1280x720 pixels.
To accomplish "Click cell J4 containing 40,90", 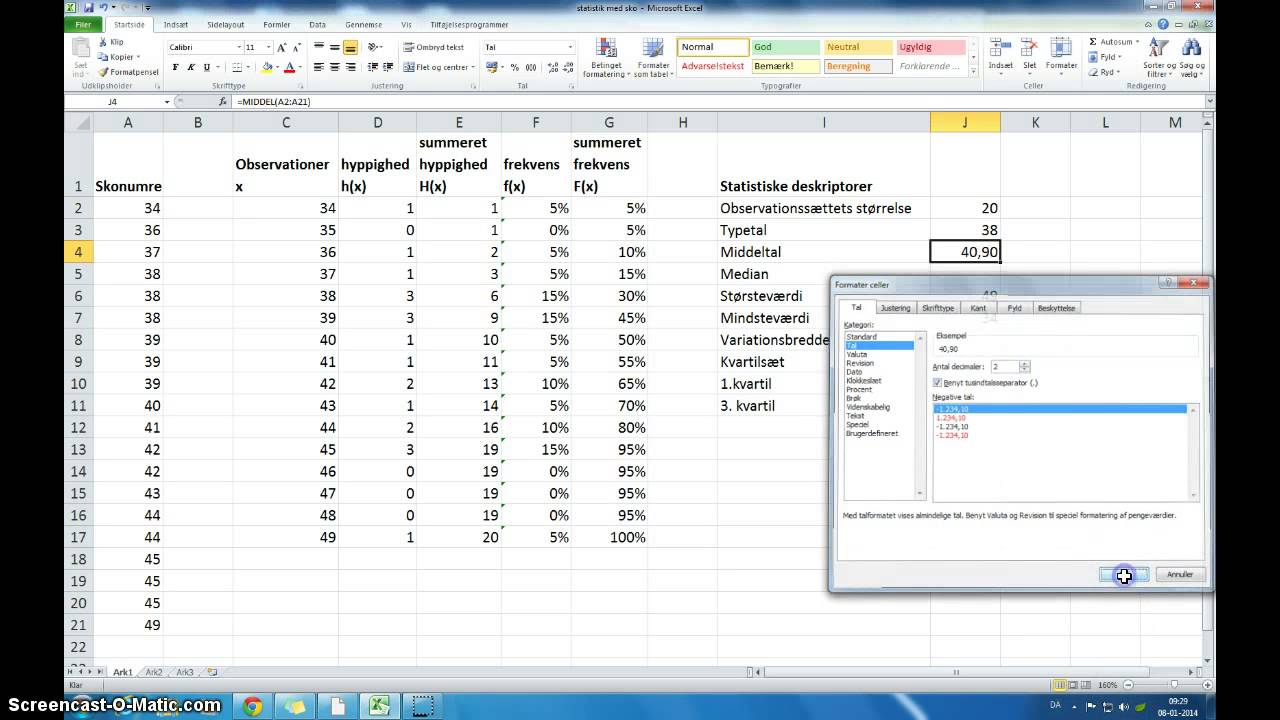I will pyautogui.click(x=965, y=252).
